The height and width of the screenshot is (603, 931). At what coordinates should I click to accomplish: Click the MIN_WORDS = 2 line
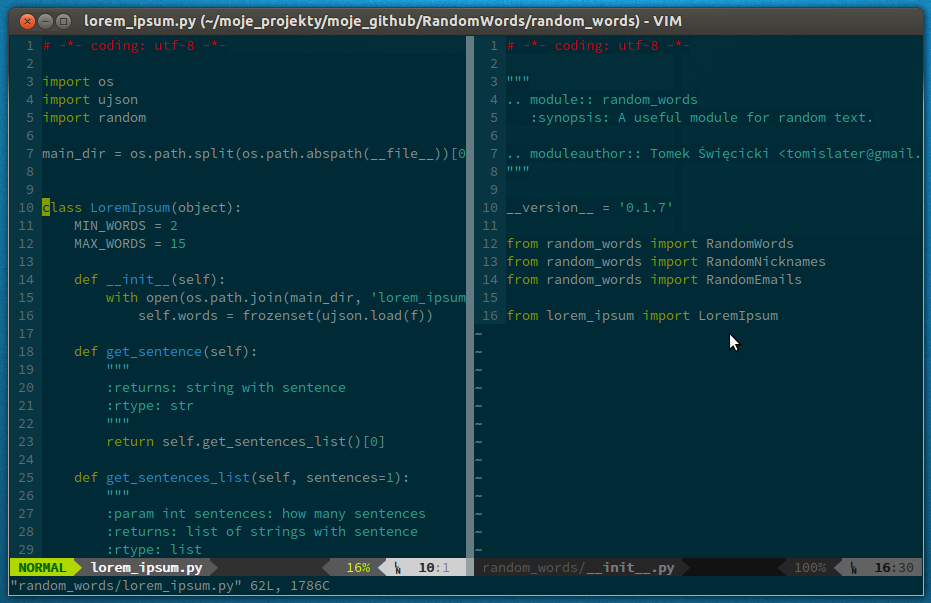click(126, 226)
